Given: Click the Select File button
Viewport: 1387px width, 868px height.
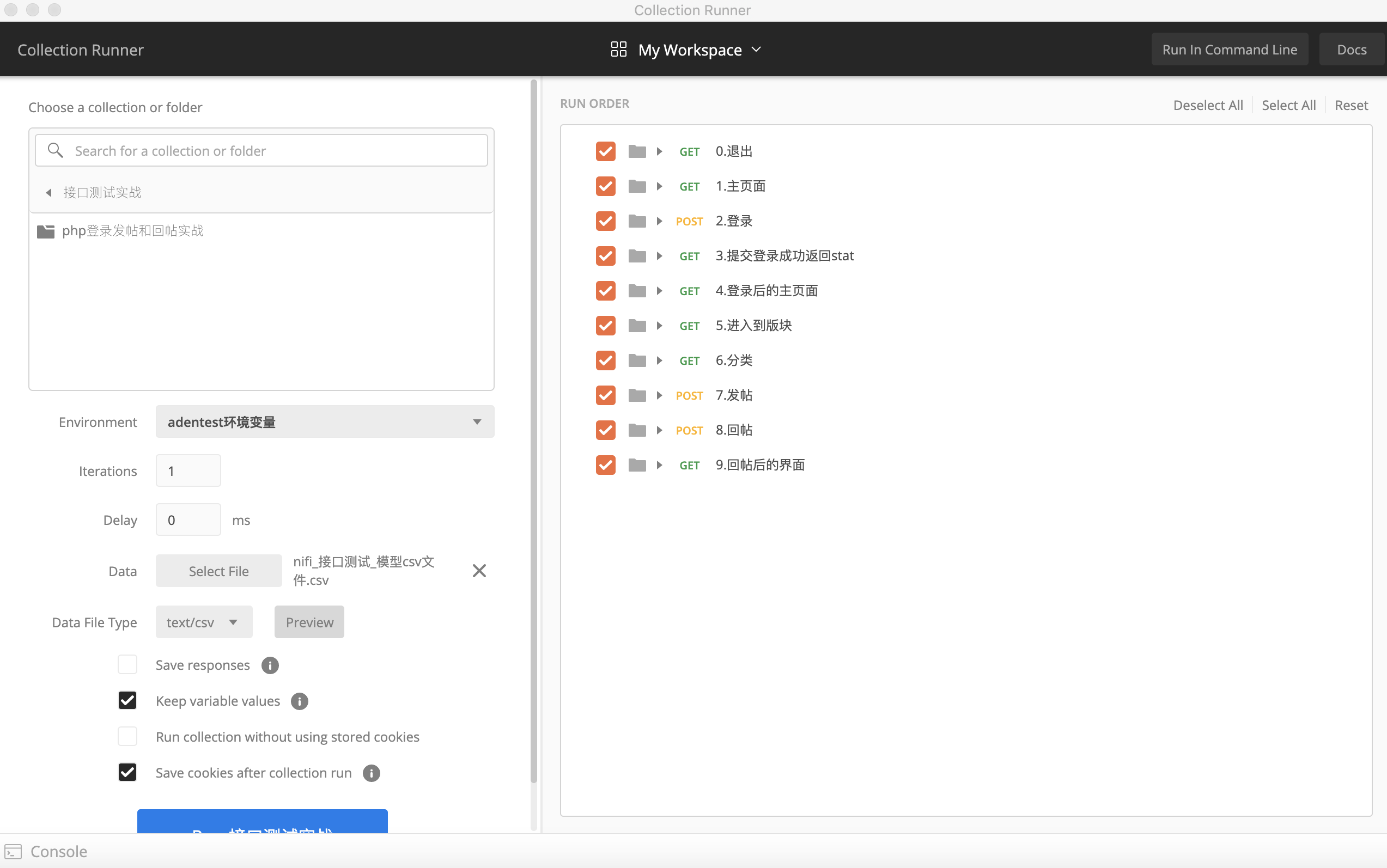Looking at the screenshot, I should 218,571.
